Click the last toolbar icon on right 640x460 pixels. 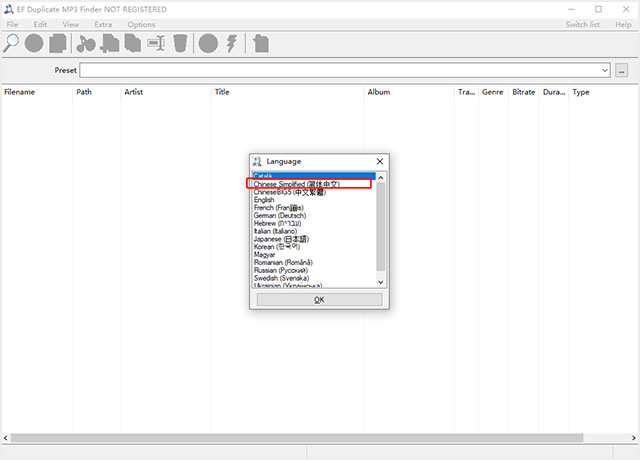(260, 43)
